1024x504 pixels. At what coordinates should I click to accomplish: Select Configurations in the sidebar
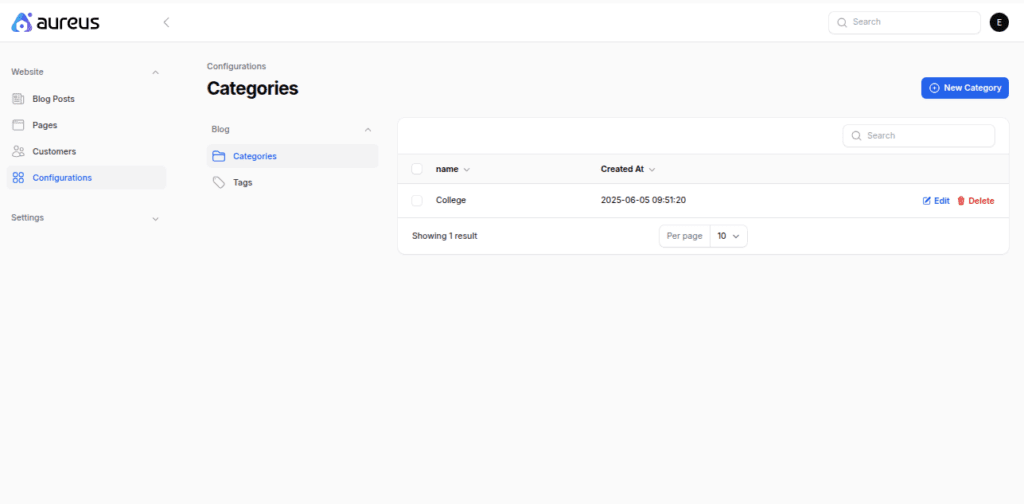(x=86, y=178)
